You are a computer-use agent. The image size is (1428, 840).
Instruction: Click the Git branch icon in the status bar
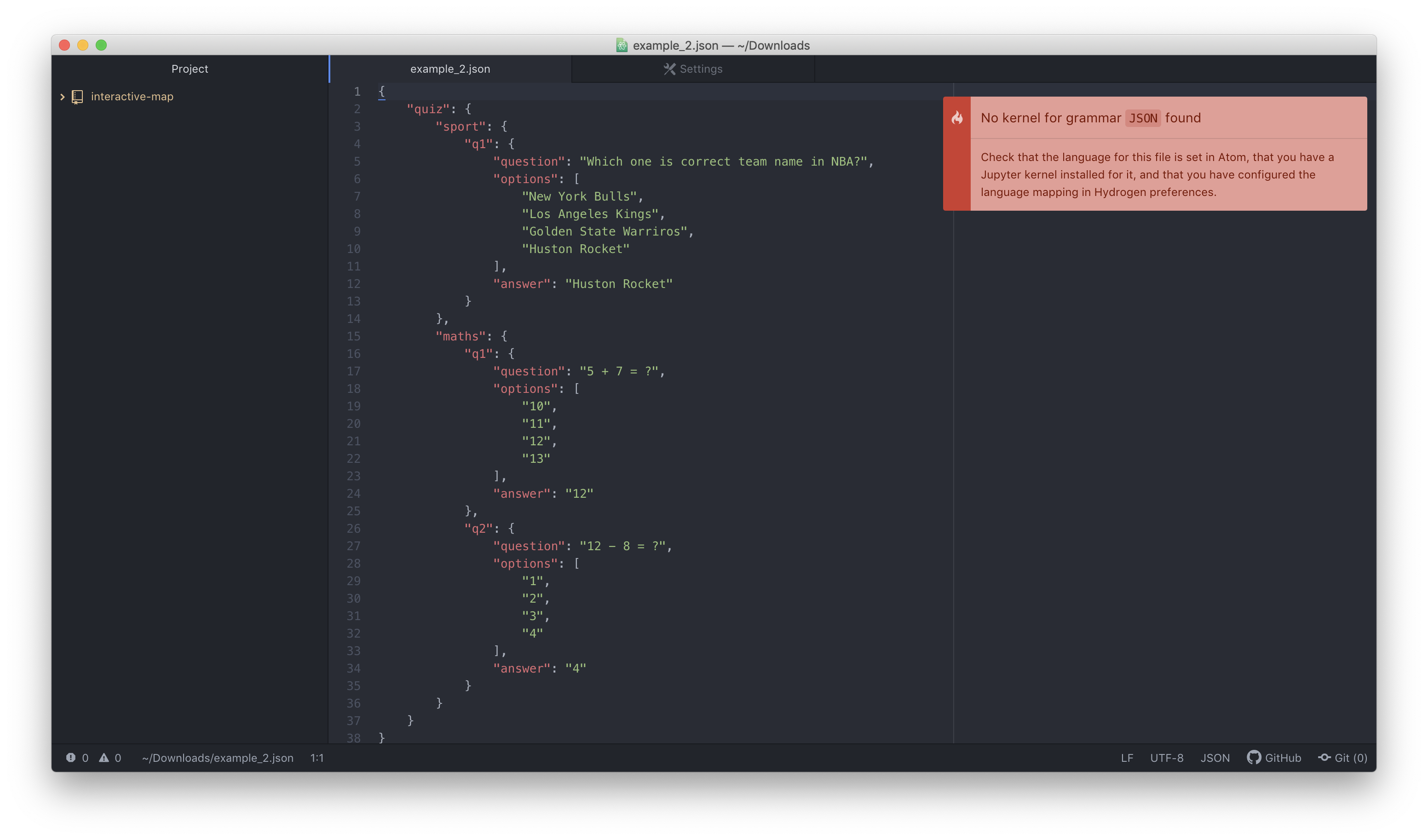(x=1325, y=758)
